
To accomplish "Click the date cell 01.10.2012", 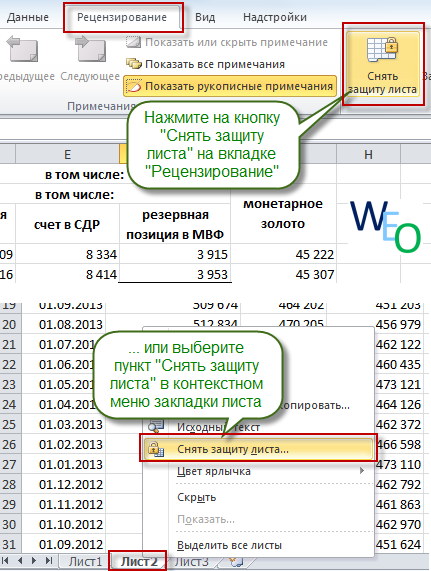I will 64,524.
